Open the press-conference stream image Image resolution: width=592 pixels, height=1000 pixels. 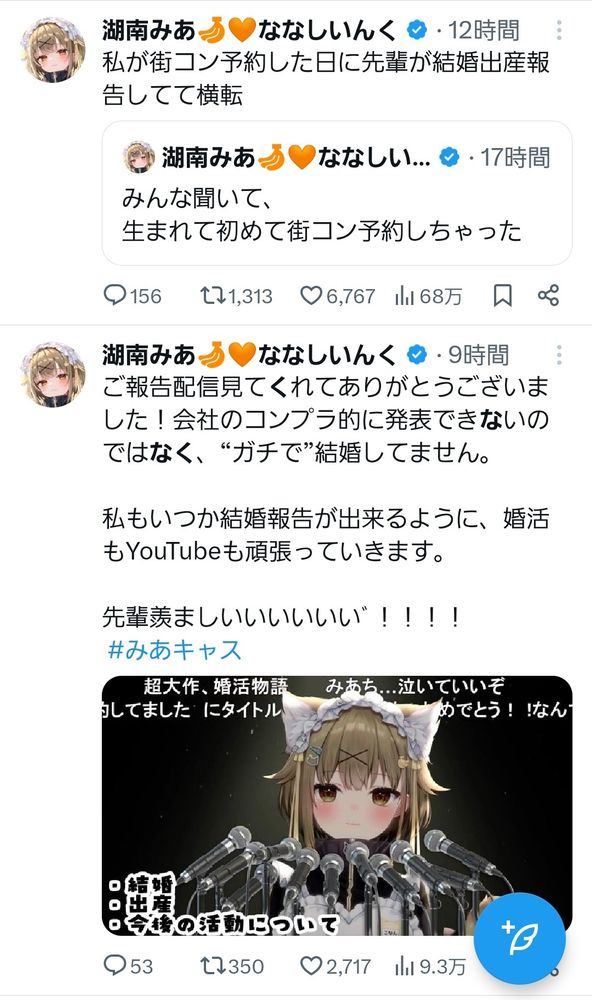pyautogui.click(x=337, y=805)
